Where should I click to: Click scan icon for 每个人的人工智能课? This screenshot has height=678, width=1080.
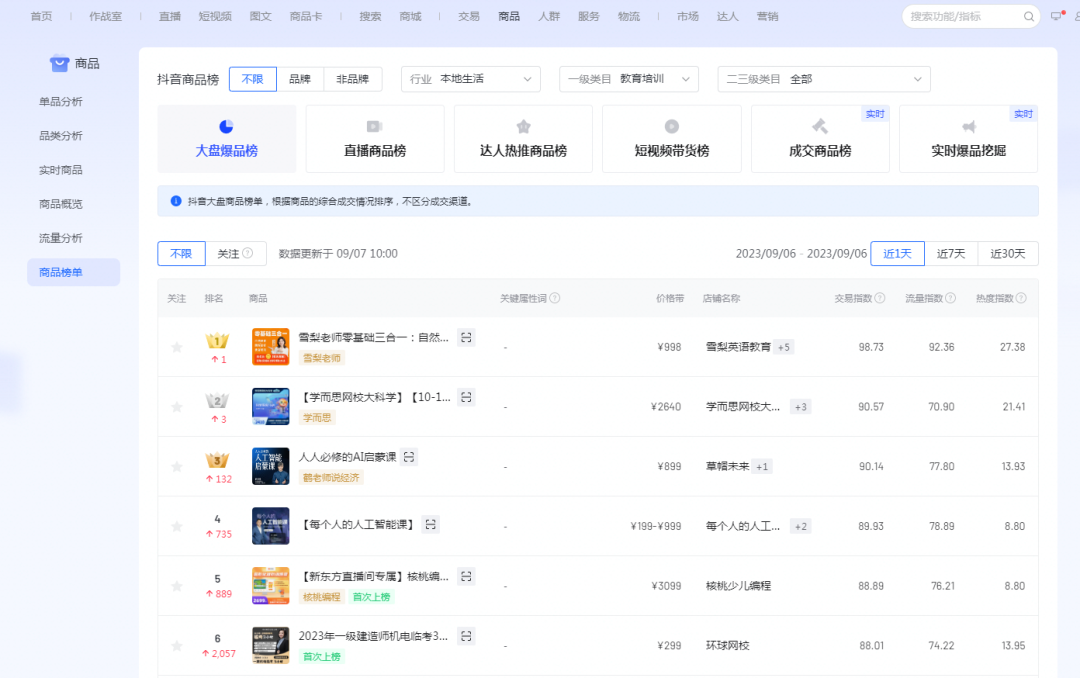click(430, 525)
